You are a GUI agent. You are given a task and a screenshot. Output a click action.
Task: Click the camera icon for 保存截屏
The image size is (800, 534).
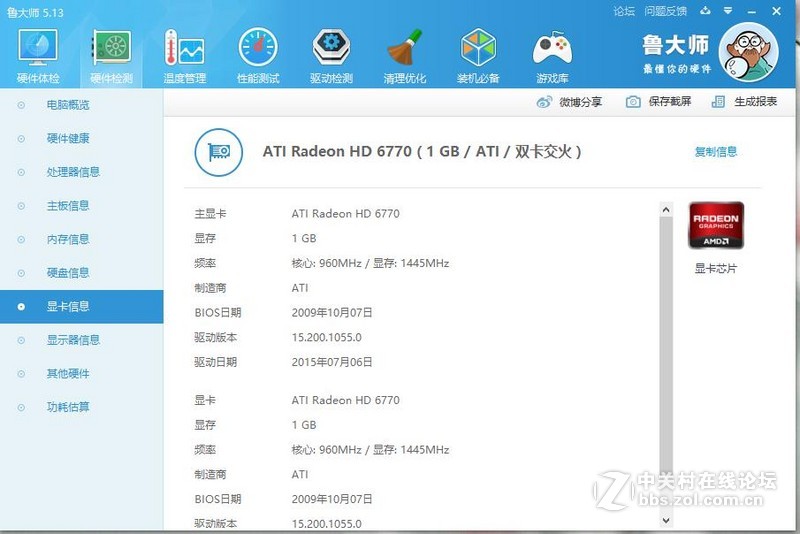click(x=633, y=101)
